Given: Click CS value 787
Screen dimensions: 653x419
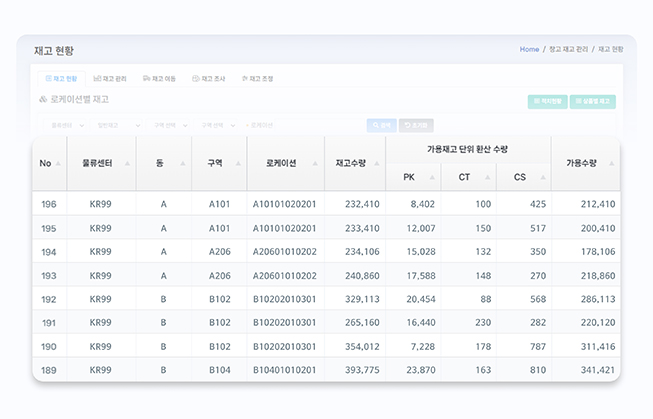Looking at the screenshot, I should [x=538, y=347].
